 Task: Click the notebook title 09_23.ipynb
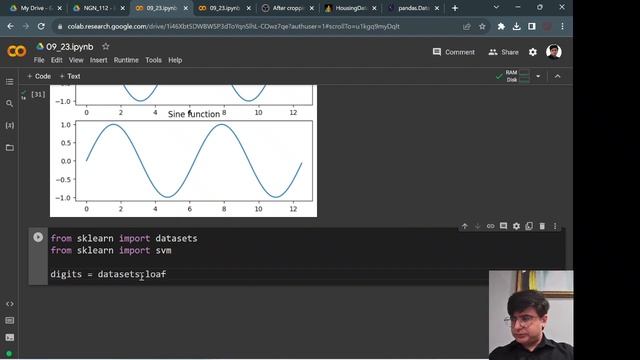69,47
